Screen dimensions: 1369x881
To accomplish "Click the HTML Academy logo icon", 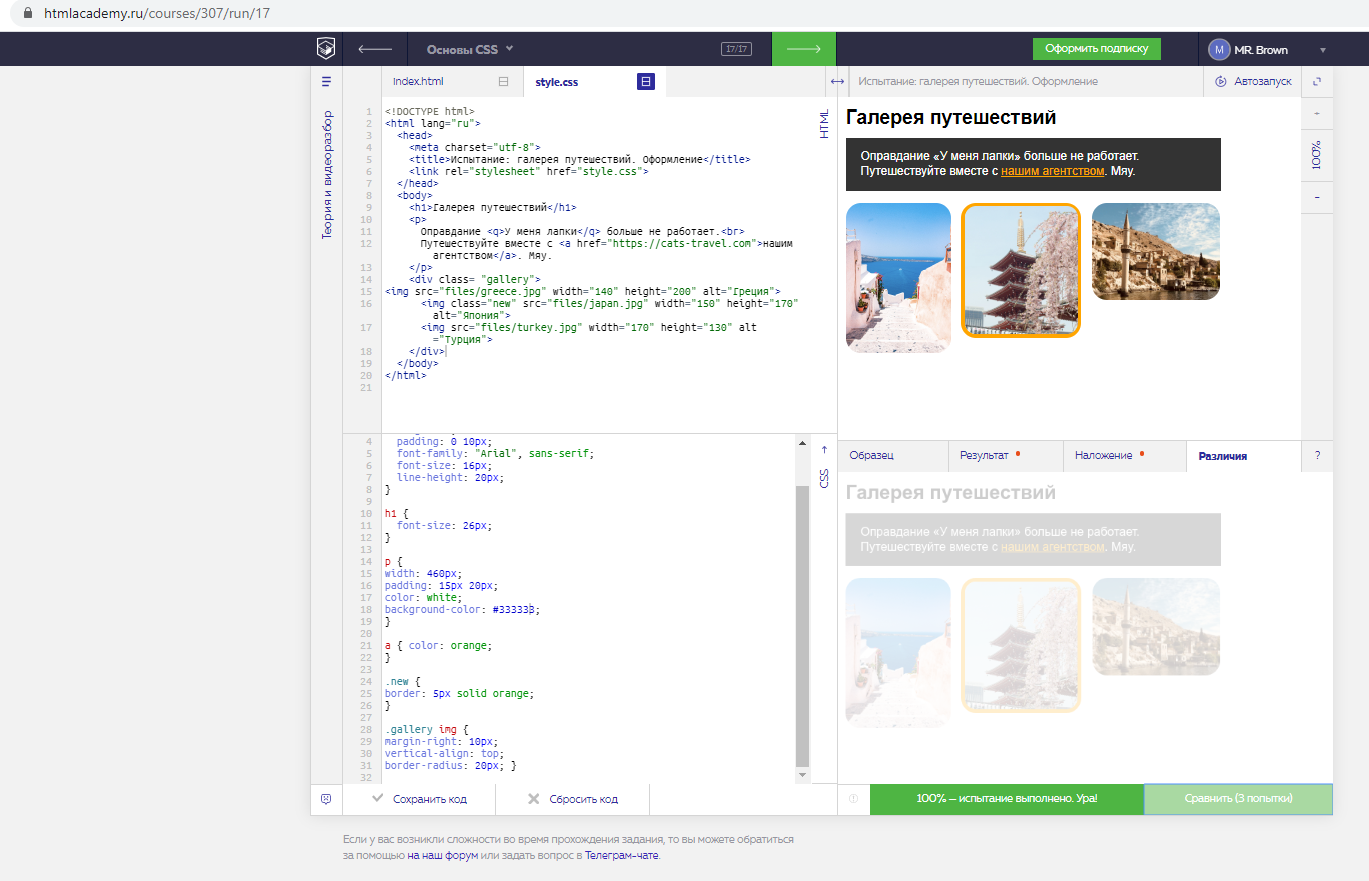I will click(x=326, y=48).
